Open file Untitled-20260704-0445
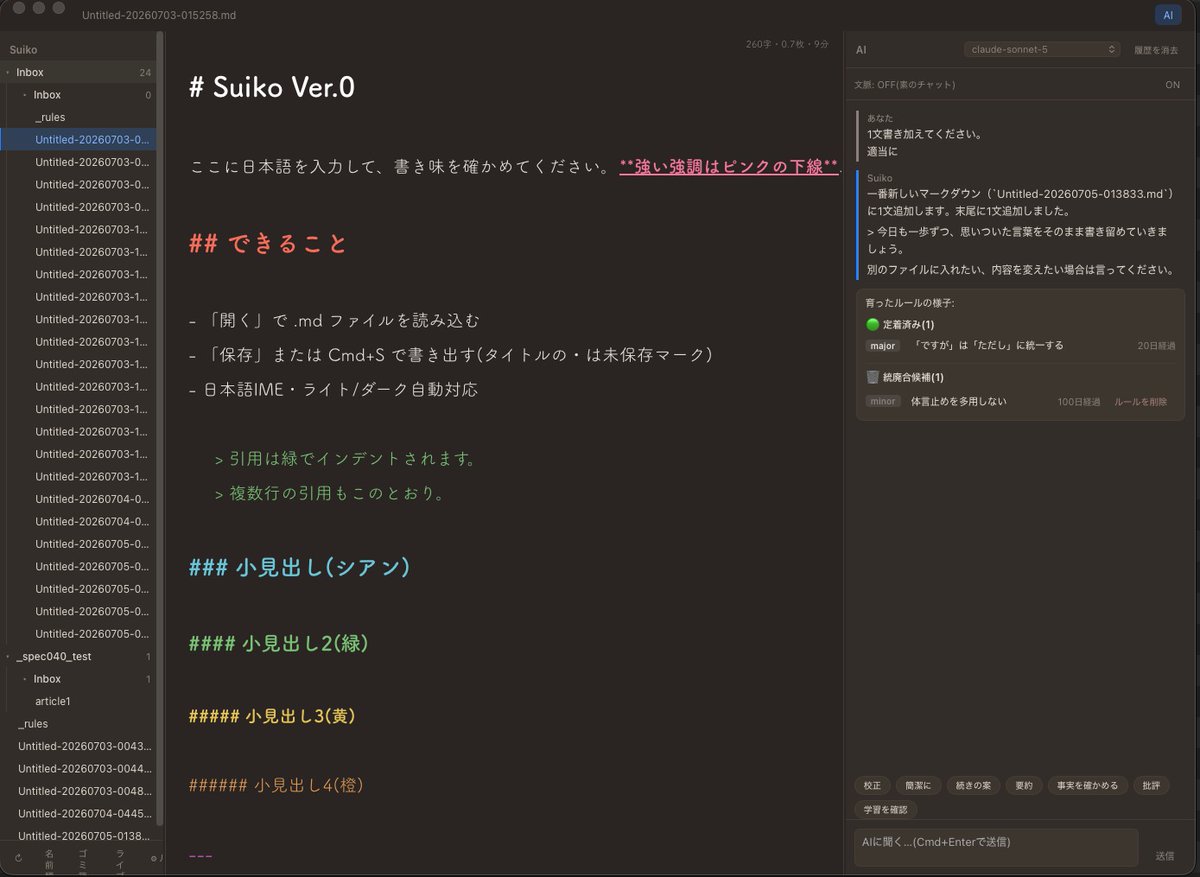Viewport: 1200px width, 877px height. (x=84, y=813)
